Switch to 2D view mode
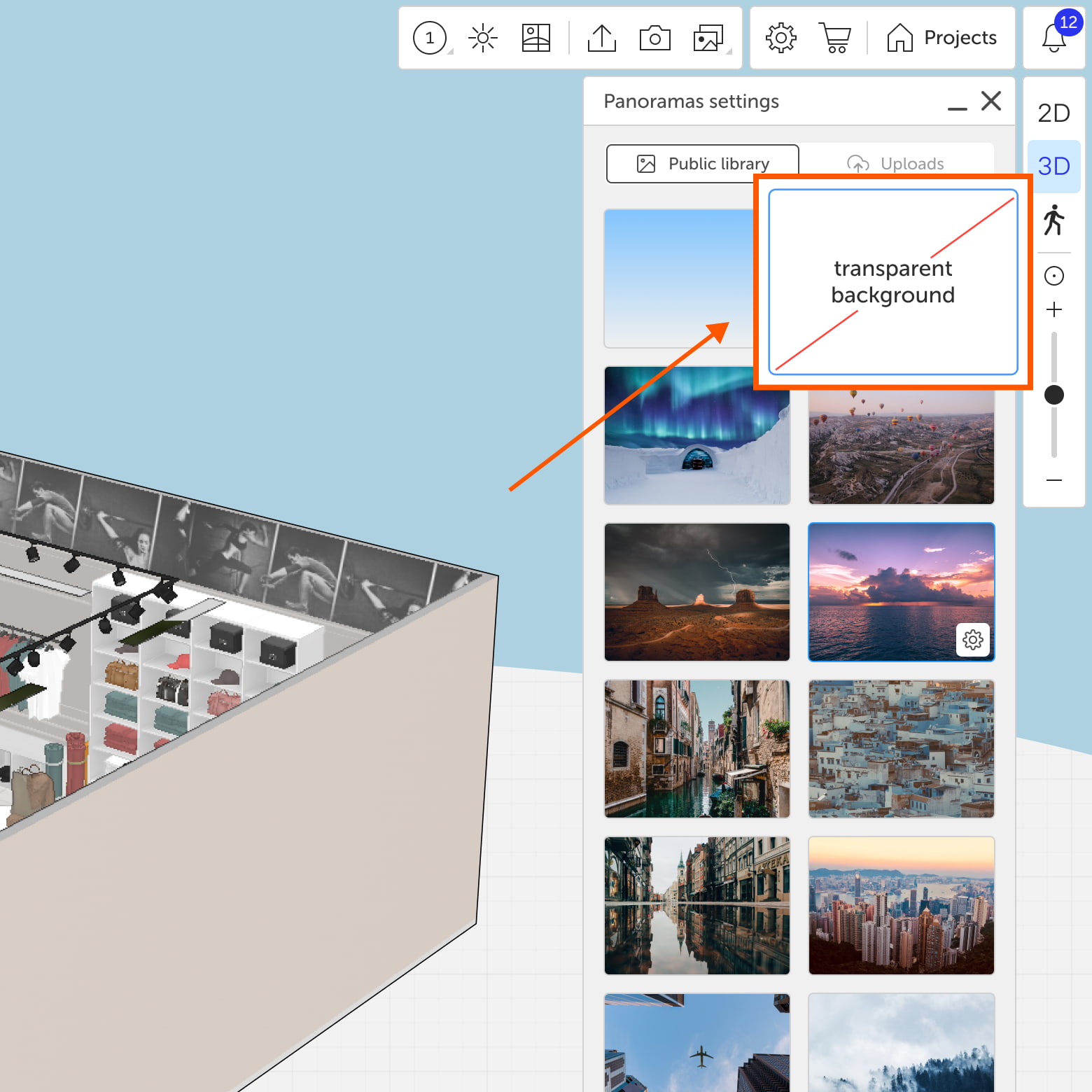 pos(1053,113)
